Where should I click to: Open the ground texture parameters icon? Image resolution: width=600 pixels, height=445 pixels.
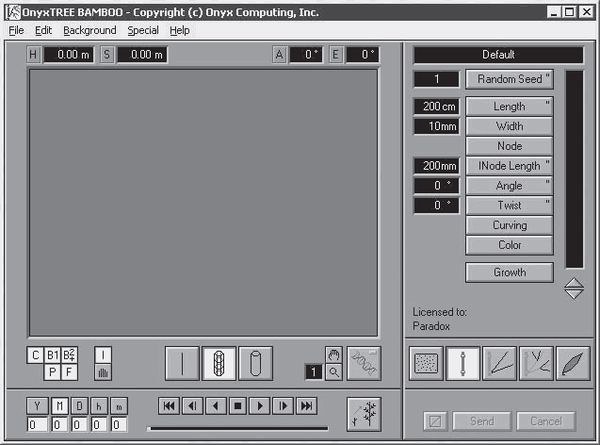coord(424,363)
